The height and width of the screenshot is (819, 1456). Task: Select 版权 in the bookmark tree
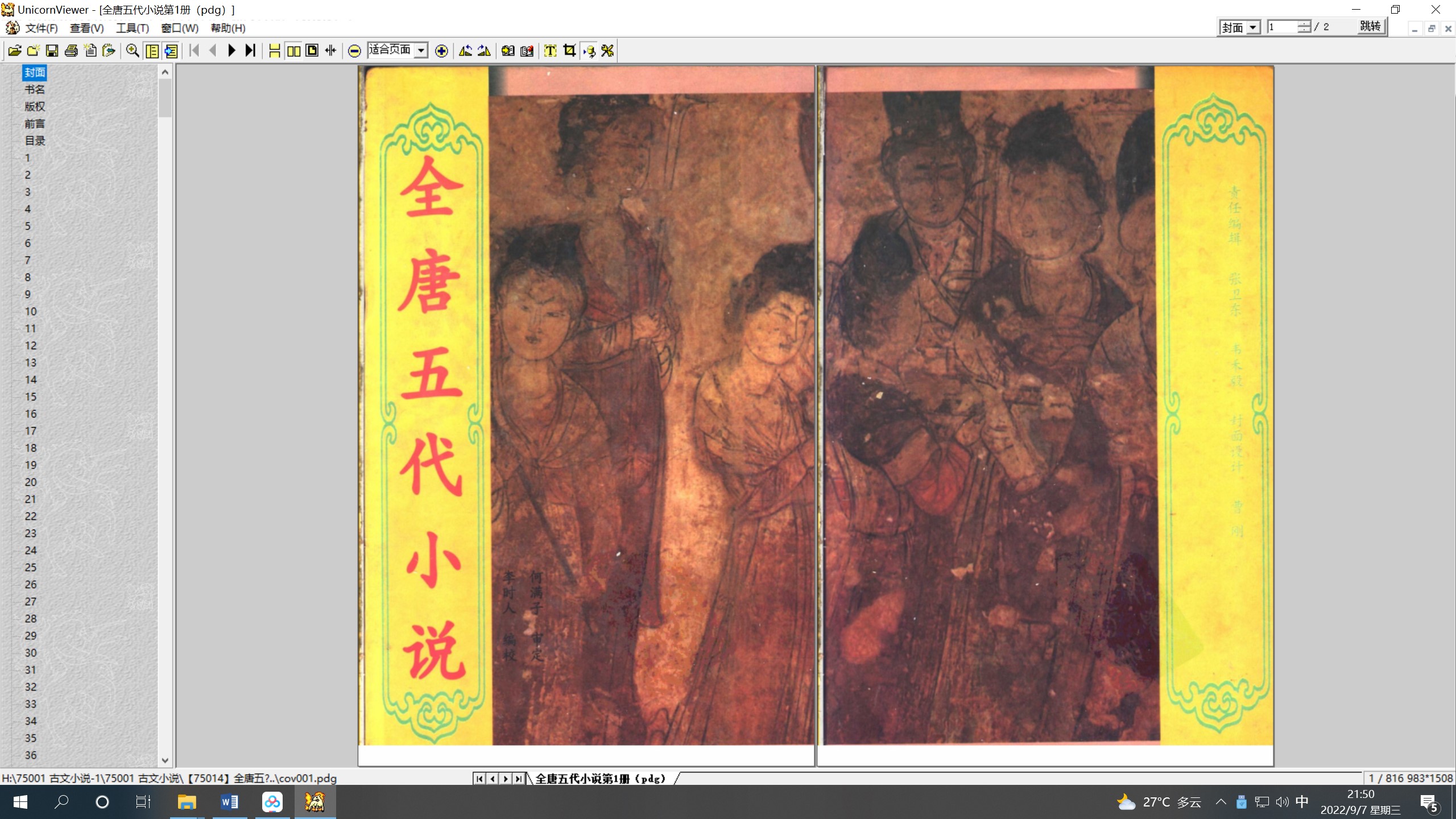click(35, 106)
